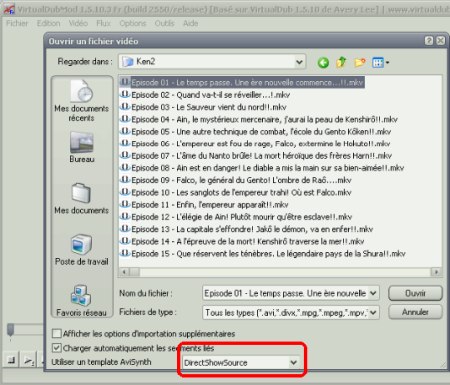Select Episode 06 - L'empereur est fou de rage
The image size is (450, 385).
(255, 144)
